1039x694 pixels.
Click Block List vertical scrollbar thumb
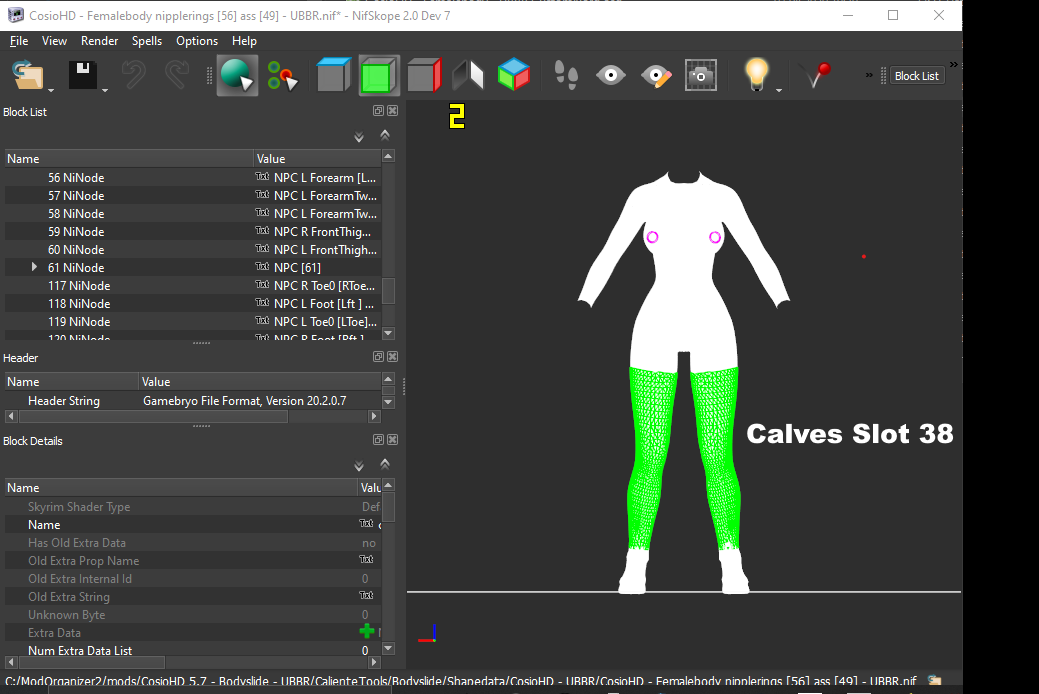[x=389, y=290]
